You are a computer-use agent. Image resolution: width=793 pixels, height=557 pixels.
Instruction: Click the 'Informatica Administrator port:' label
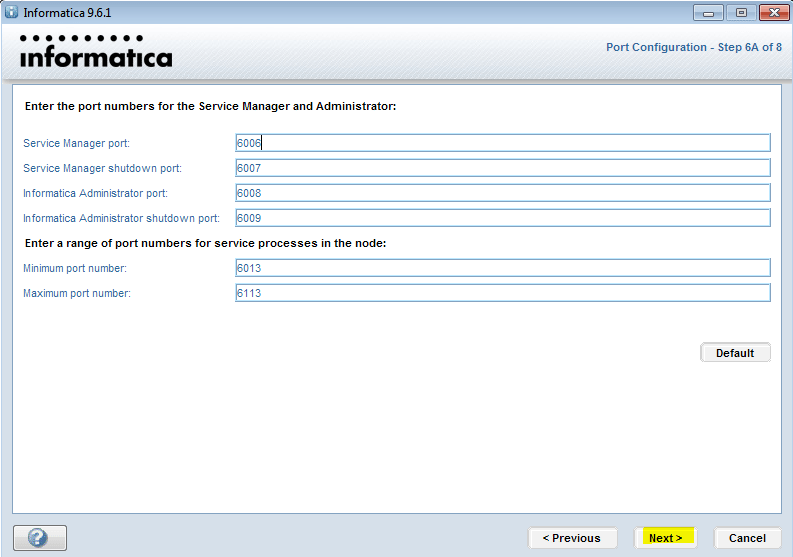click(x=95, y=193)
